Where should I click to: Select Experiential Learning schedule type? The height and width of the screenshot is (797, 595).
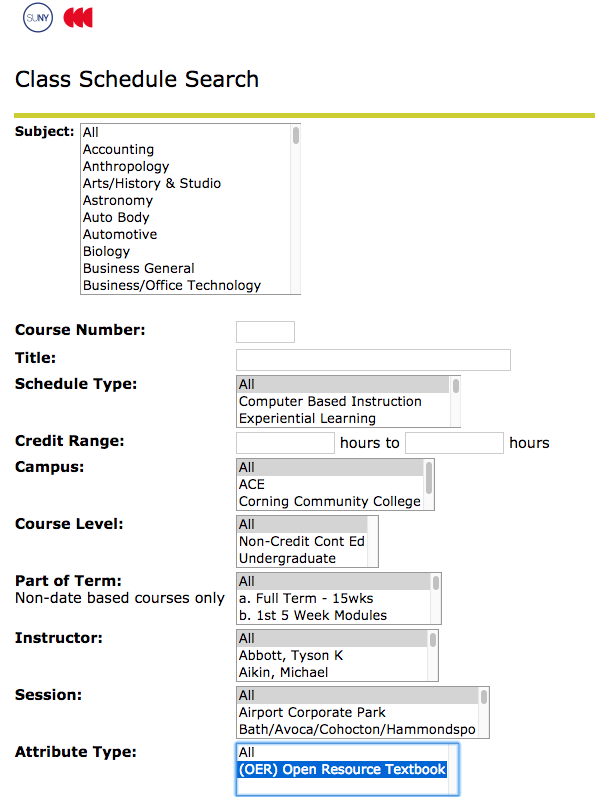[x=343, y=418]
